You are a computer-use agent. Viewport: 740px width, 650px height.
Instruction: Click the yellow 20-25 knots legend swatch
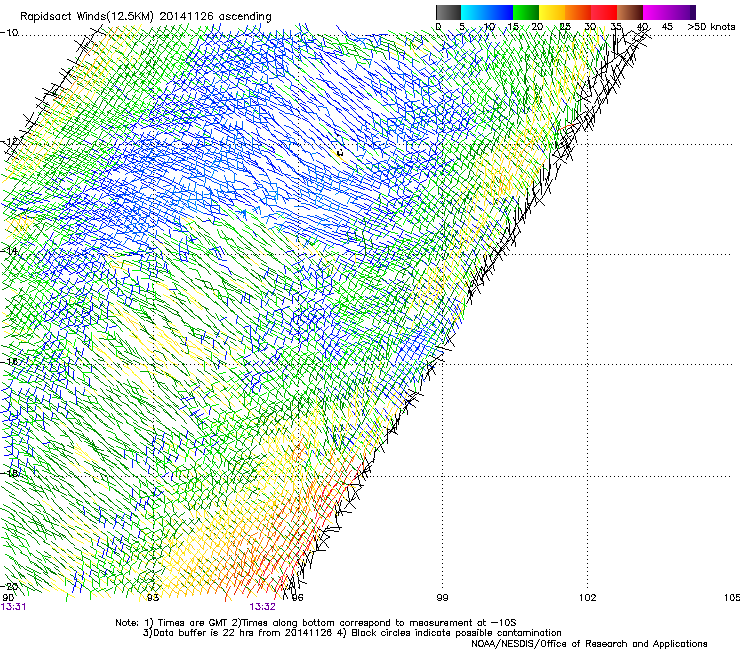552,12
